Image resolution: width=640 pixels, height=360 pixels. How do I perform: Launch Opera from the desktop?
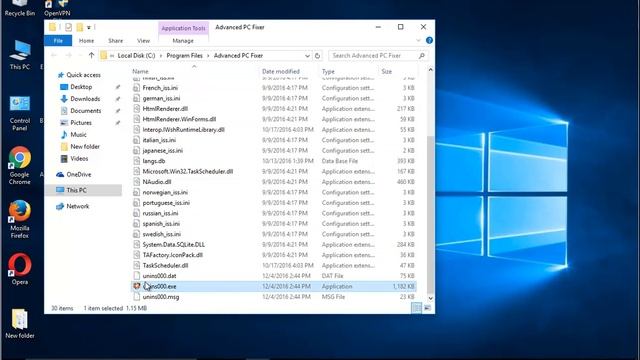pos(20,269)
